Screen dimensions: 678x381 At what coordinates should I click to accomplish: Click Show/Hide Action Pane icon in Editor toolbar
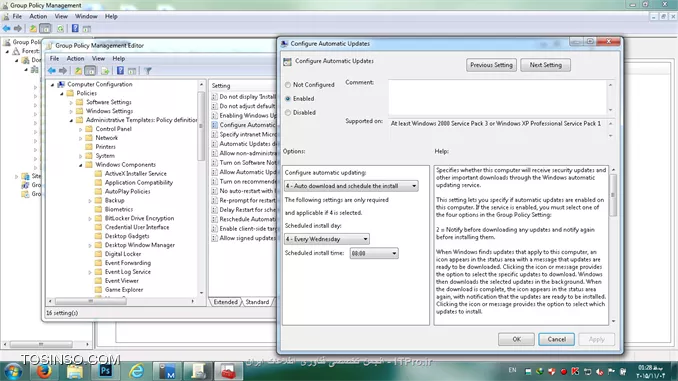coord(132,70)
